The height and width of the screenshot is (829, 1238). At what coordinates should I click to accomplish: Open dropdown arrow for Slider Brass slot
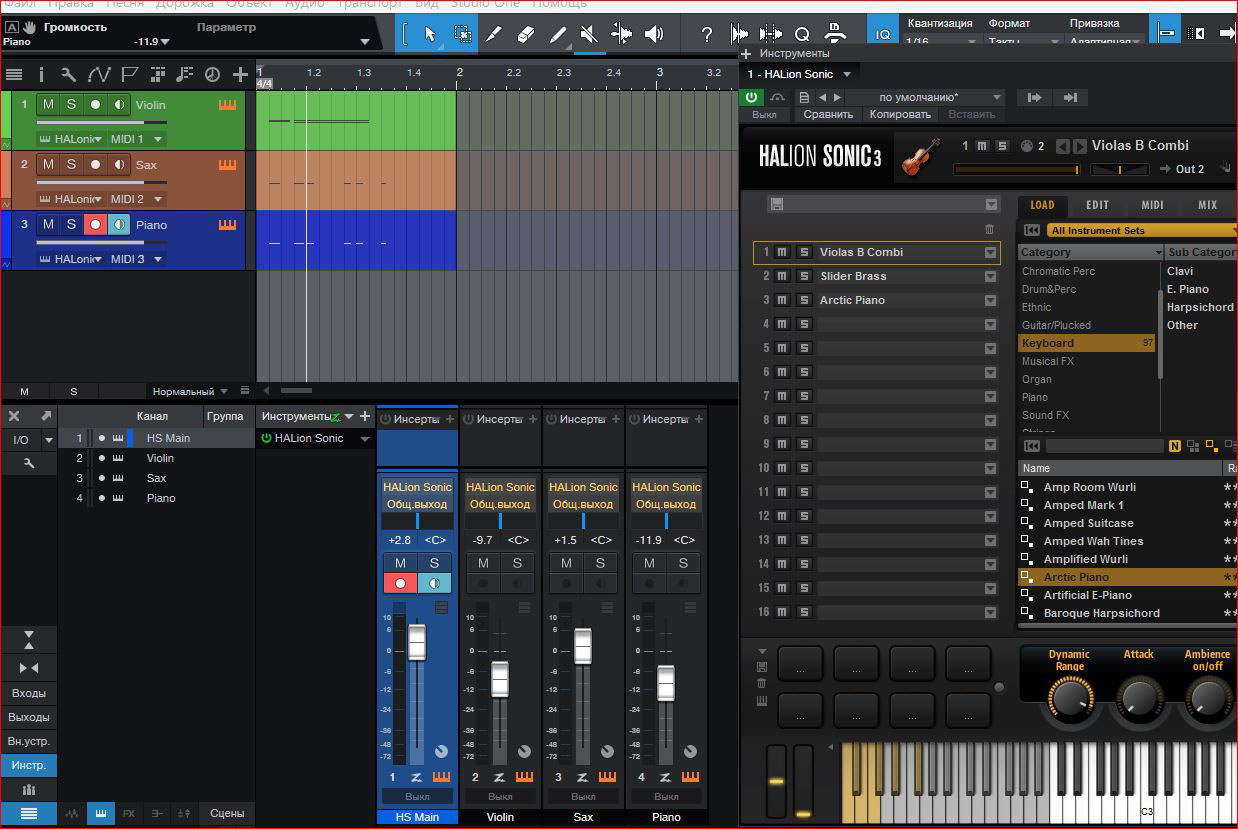[990, 276]
